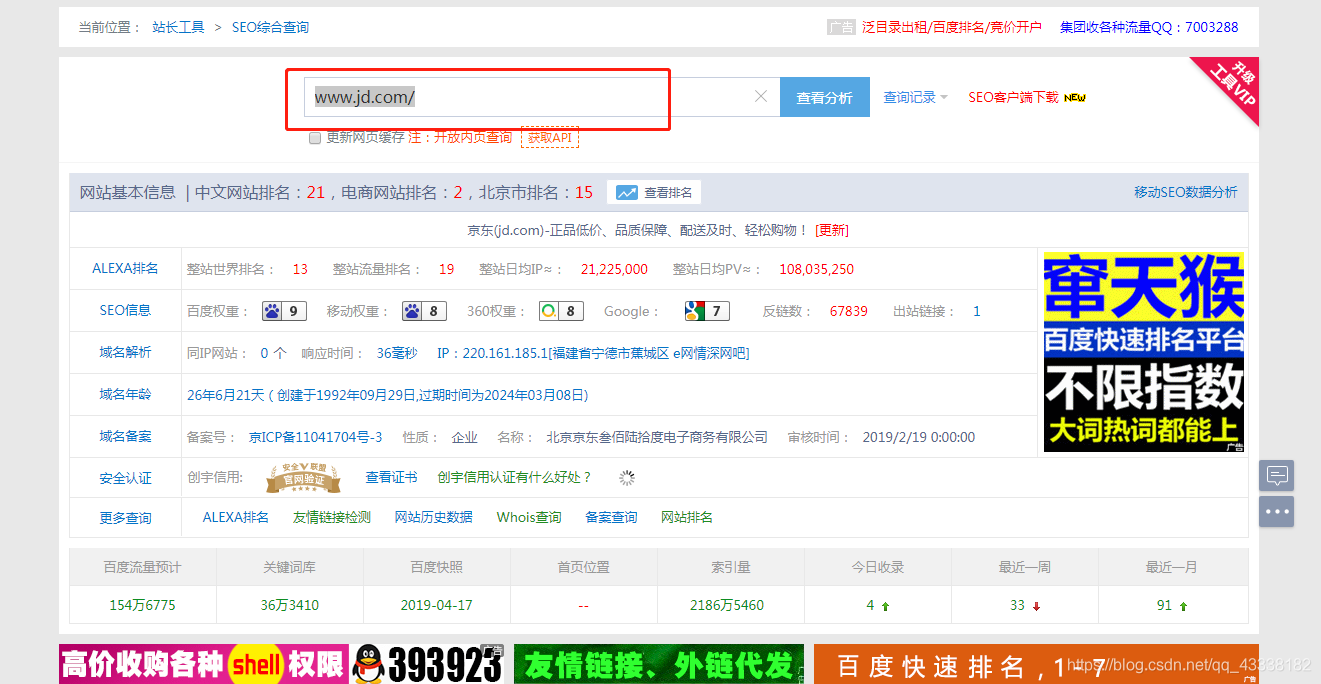Click 关键词库 value 36万3410
Image resolution: width=1321 pixels, height=684 pixels.
[x=289, y=605]
